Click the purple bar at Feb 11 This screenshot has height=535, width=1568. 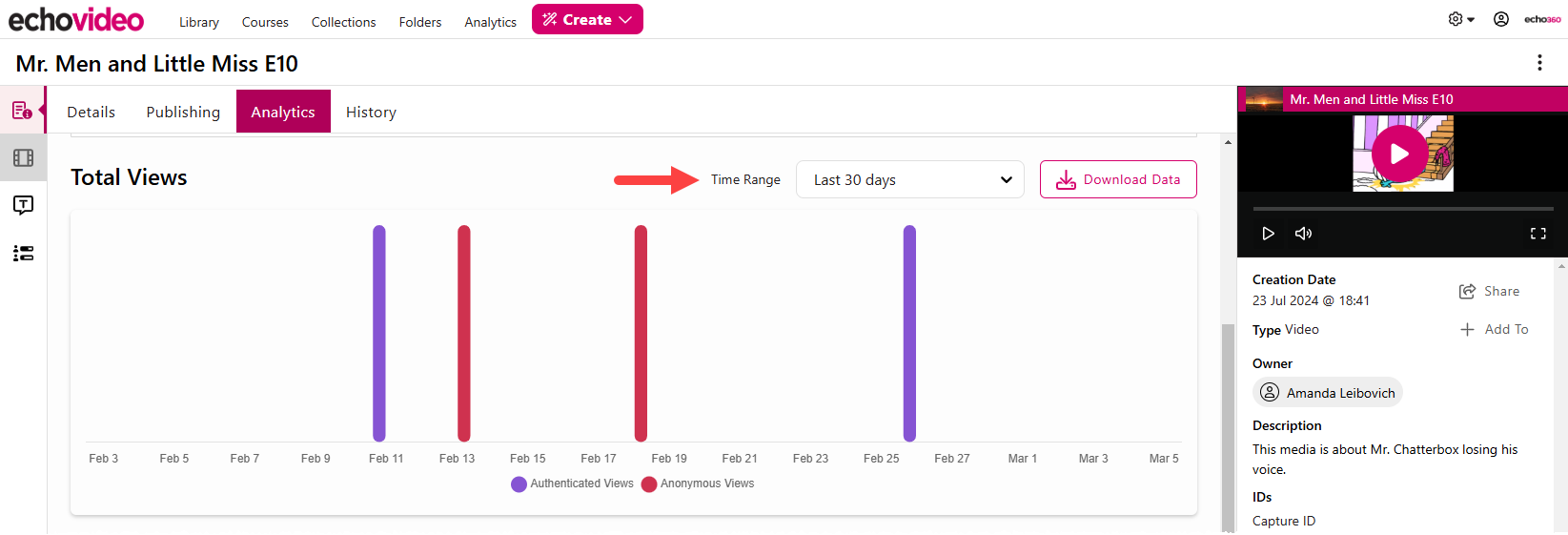[x=379, y=333]
